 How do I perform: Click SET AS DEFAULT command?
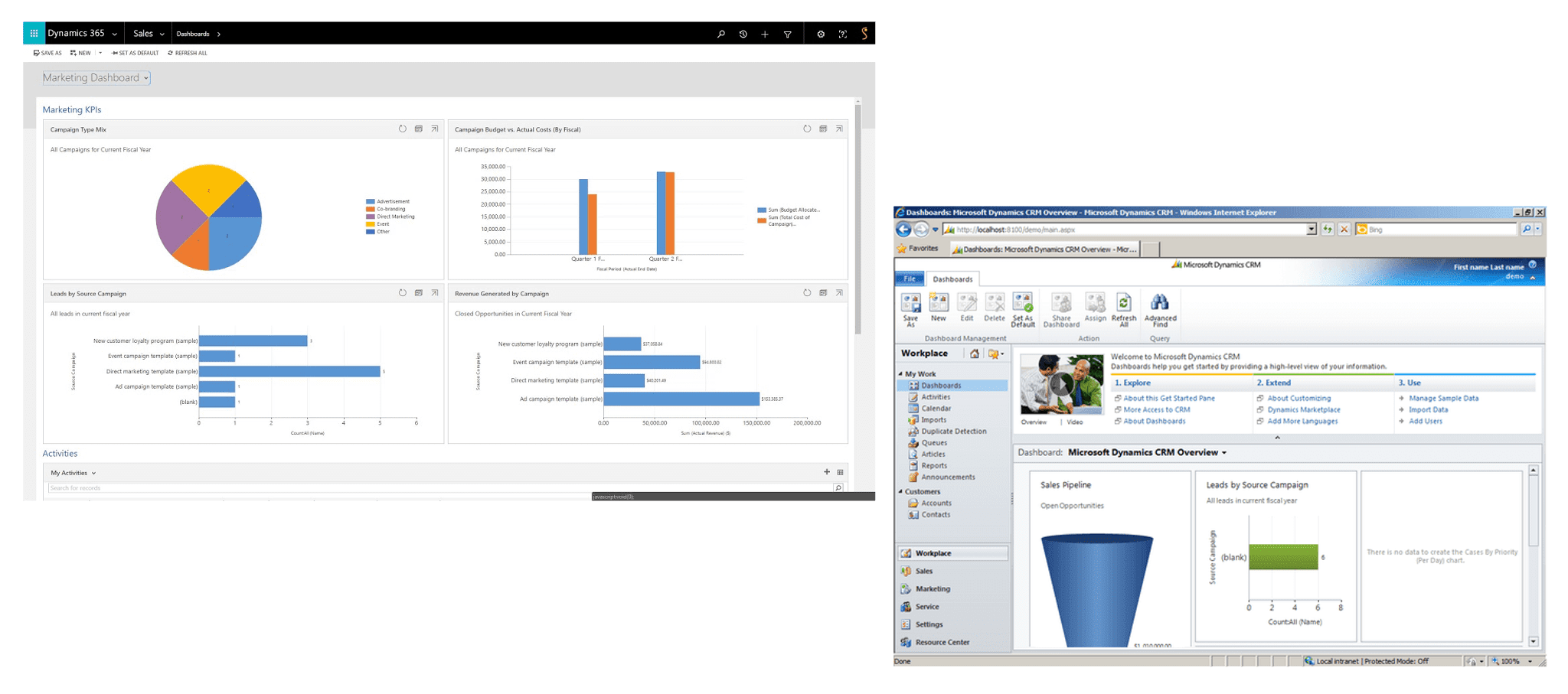[x=136, y=53]
